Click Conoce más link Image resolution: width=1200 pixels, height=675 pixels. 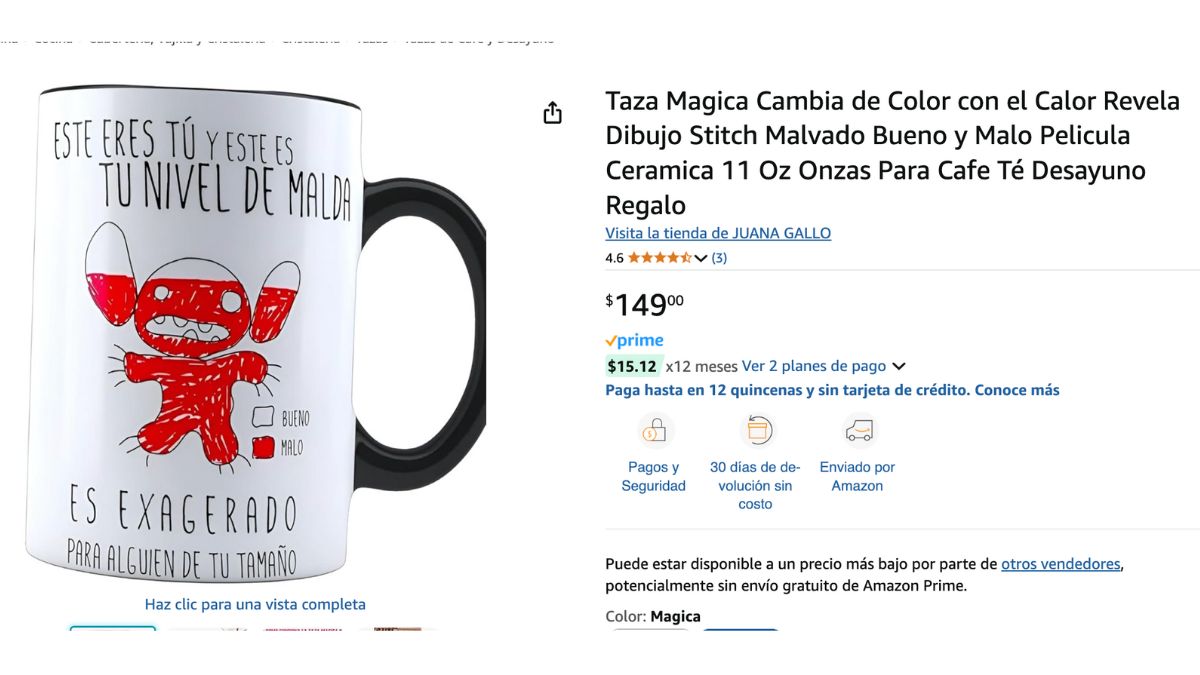[x=1017, y=390]
